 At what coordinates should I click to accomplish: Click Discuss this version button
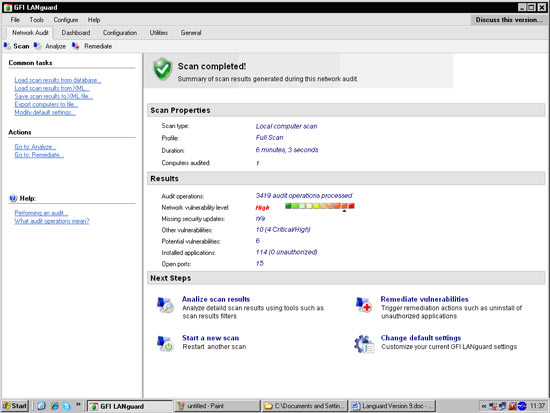[x=509, y=20]
